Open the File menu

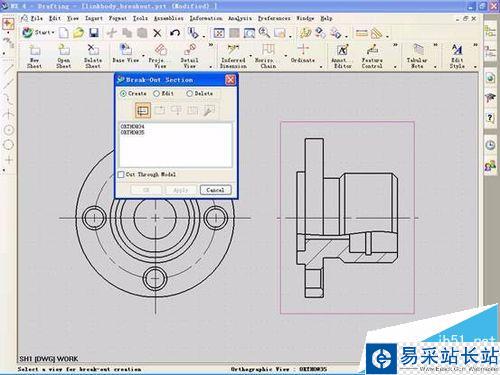(37, 18)
